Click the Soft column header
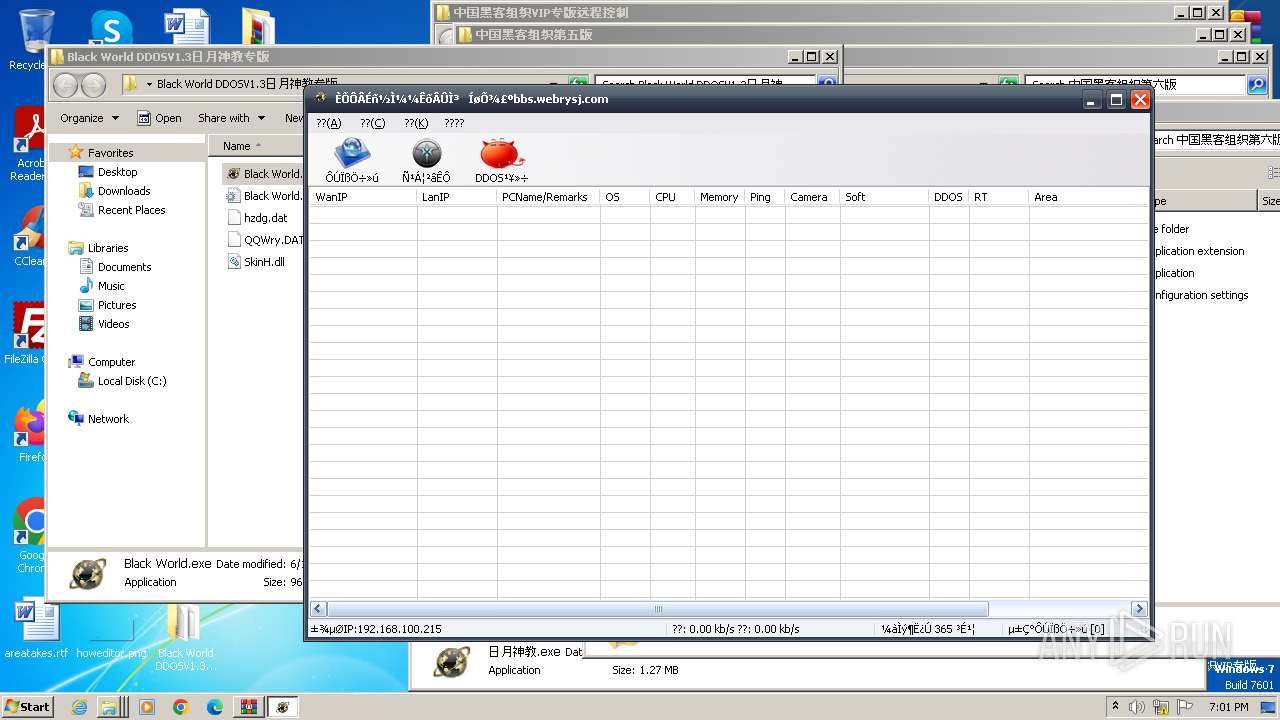Viewport: 1280px width, 720px height. pyautogui.click(x=884, y=197)
